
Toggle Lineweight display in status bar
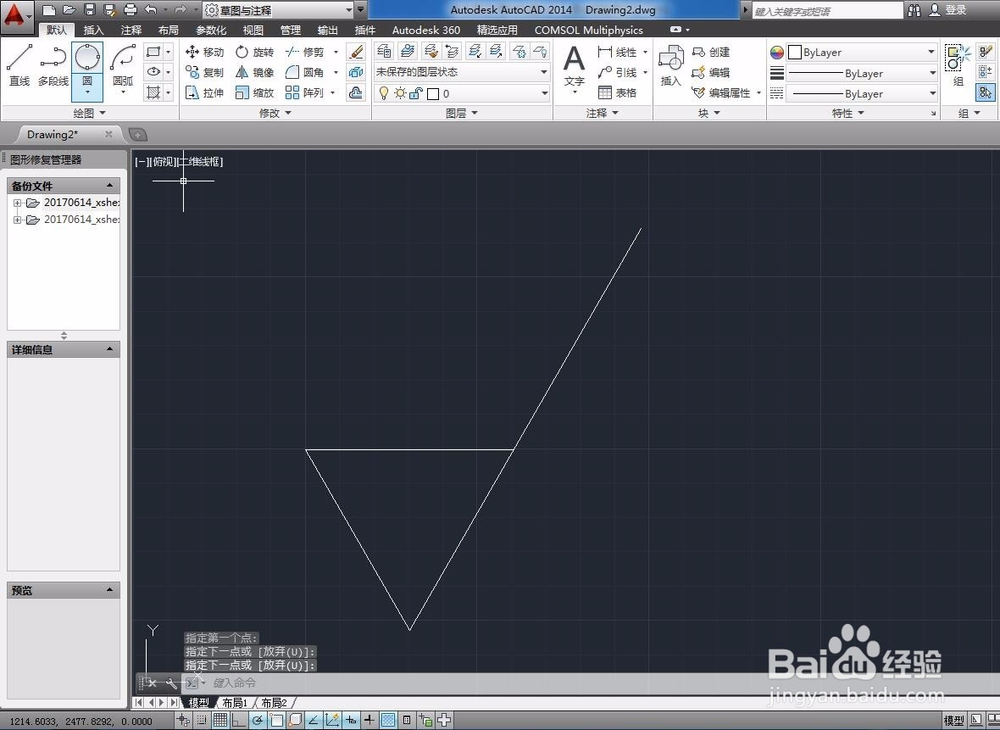(x=369, y=720)
